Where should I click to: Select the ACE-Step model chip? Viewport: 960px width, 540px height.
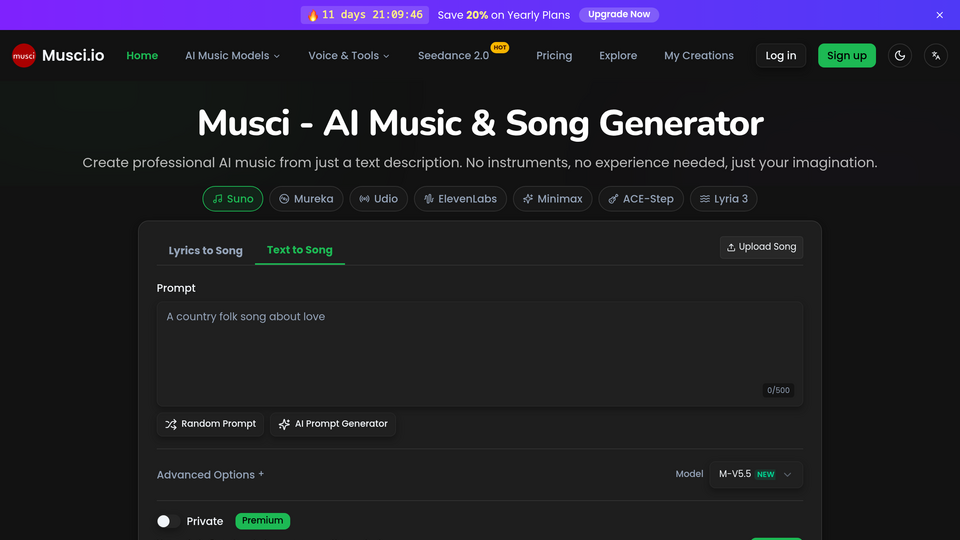641,199
